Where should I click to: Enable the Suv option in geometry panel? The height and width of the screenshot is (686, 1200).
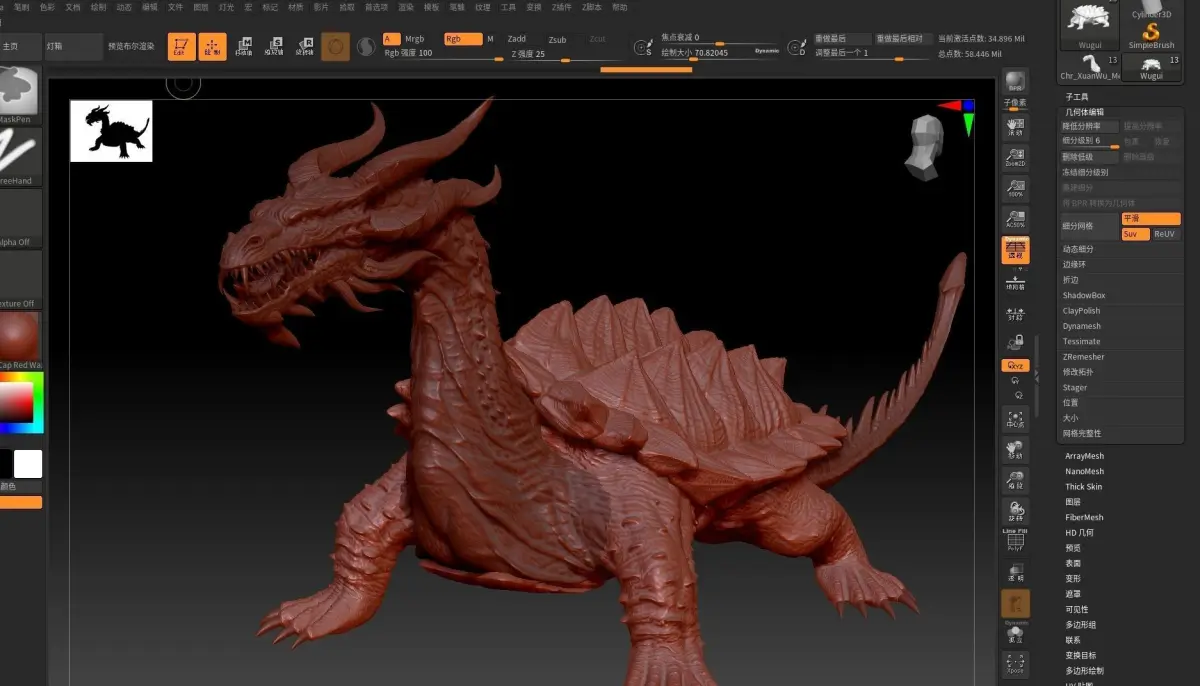(1134, 234)
